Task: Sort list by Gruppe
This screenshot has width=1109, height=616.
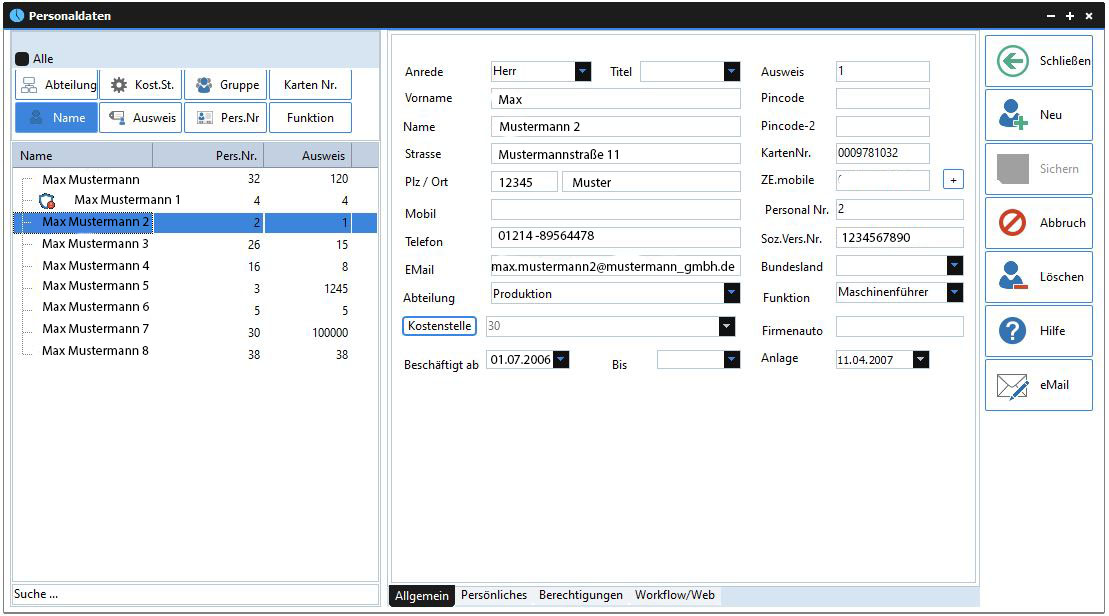Action: click(x=226, y=85)
